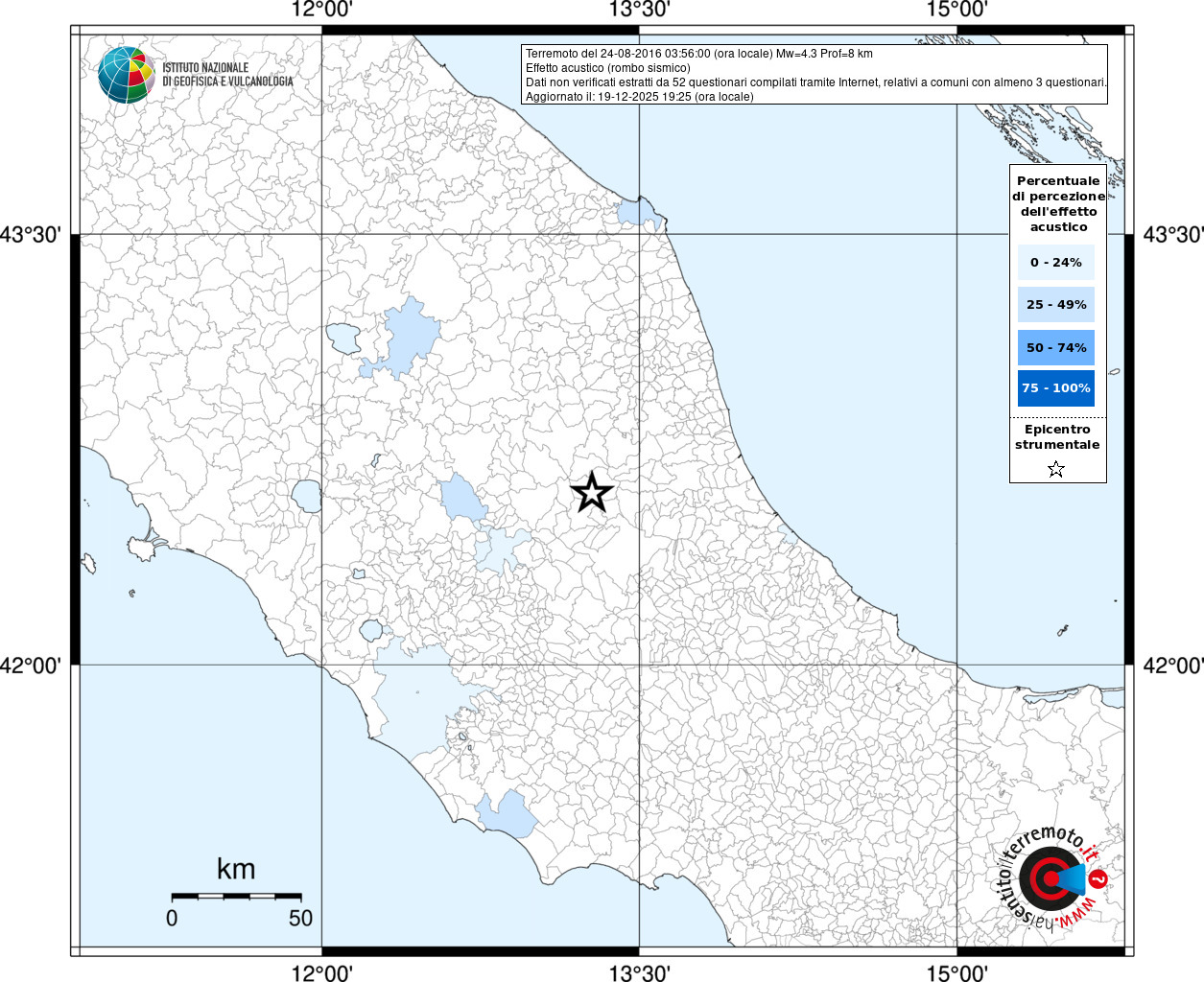1204x982 pixels.
Task: Click the INGV globe logo
Action: pos(126,74)
